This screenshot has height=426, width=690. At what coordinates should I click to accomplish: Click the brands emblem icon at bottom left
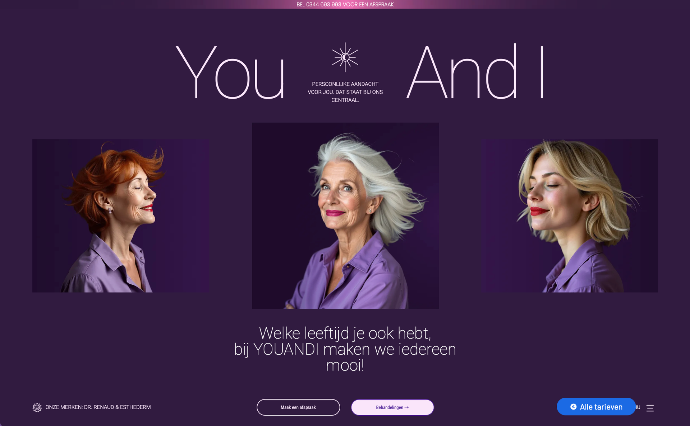pyautogui.click(x=37, y=408)
